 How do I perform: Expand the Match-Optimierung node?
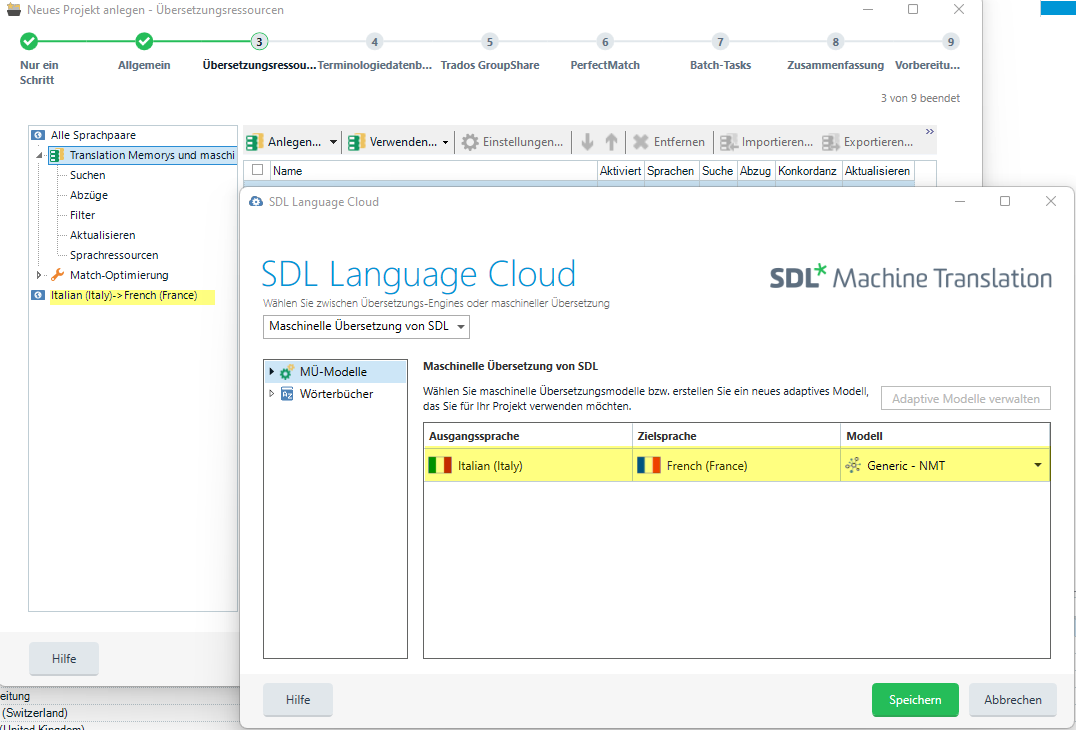coord(39,275)
